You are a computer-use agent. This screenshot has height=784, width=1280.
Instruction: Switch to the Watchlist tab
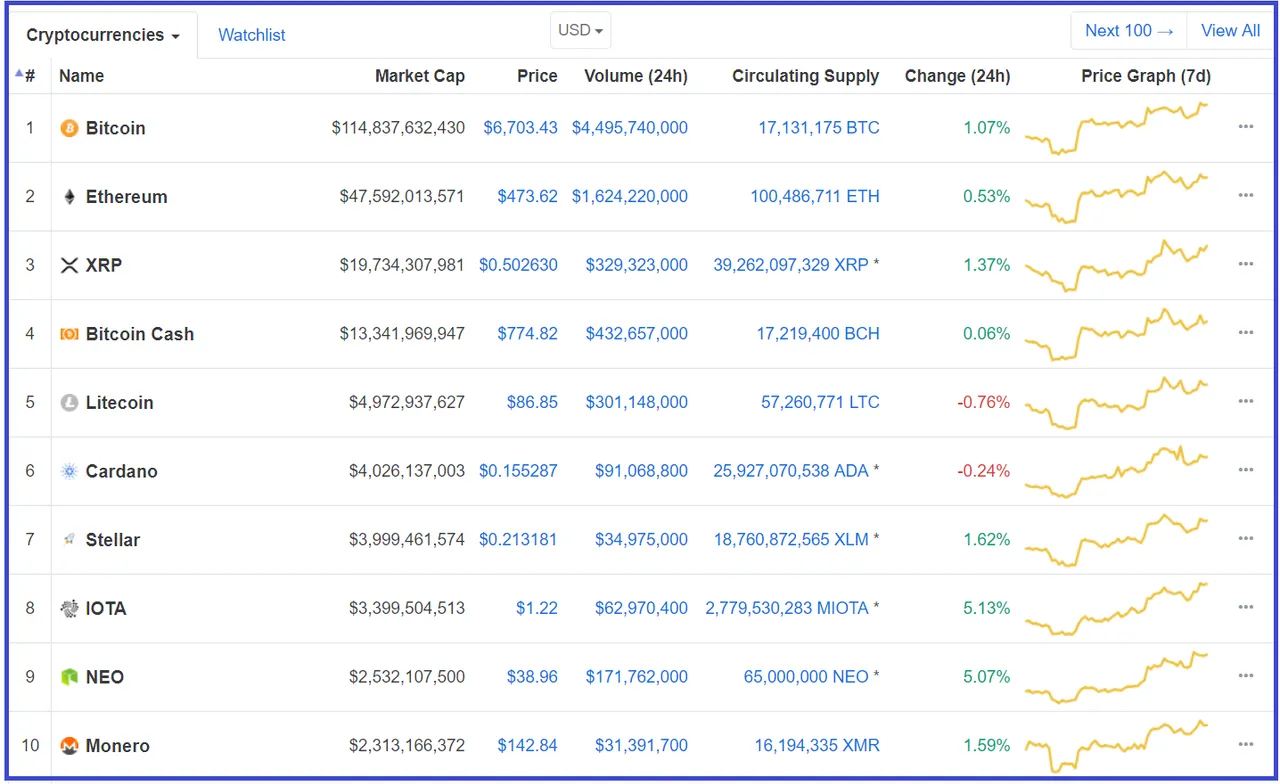click(x=252, y=35)
